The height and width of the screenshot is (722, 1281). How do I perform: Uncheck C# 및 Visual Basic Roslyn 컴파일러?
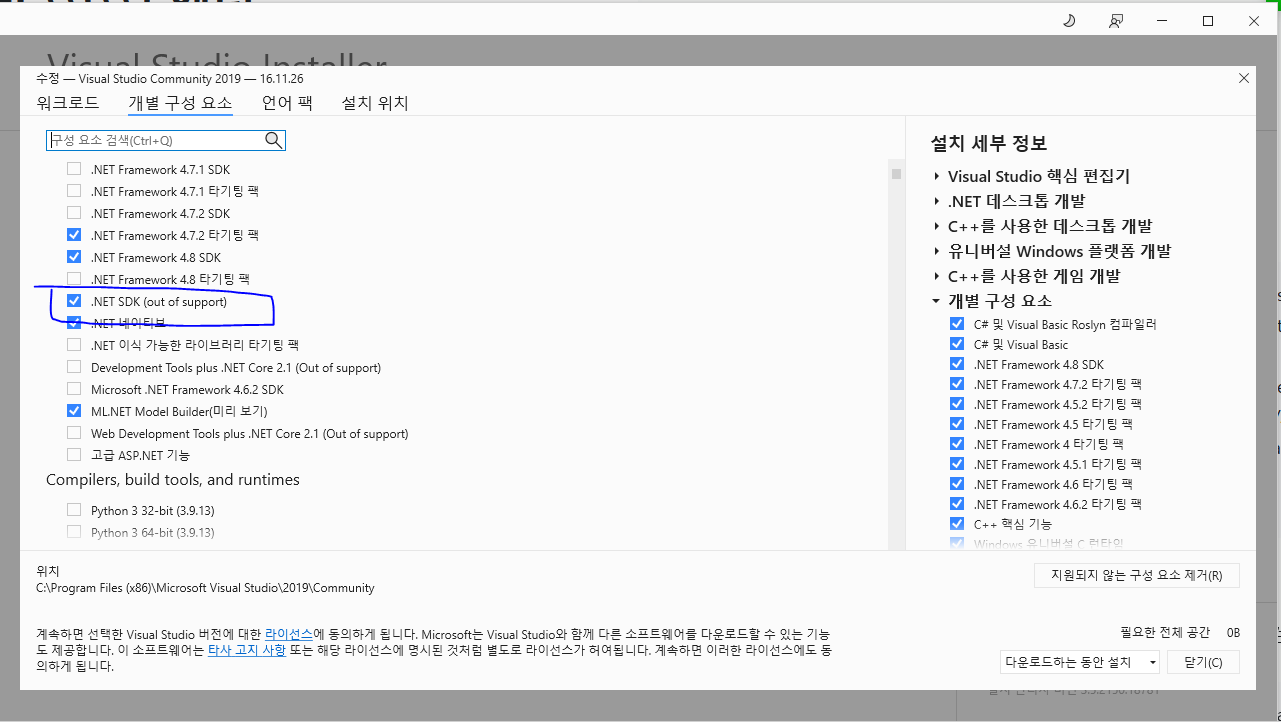957,324
